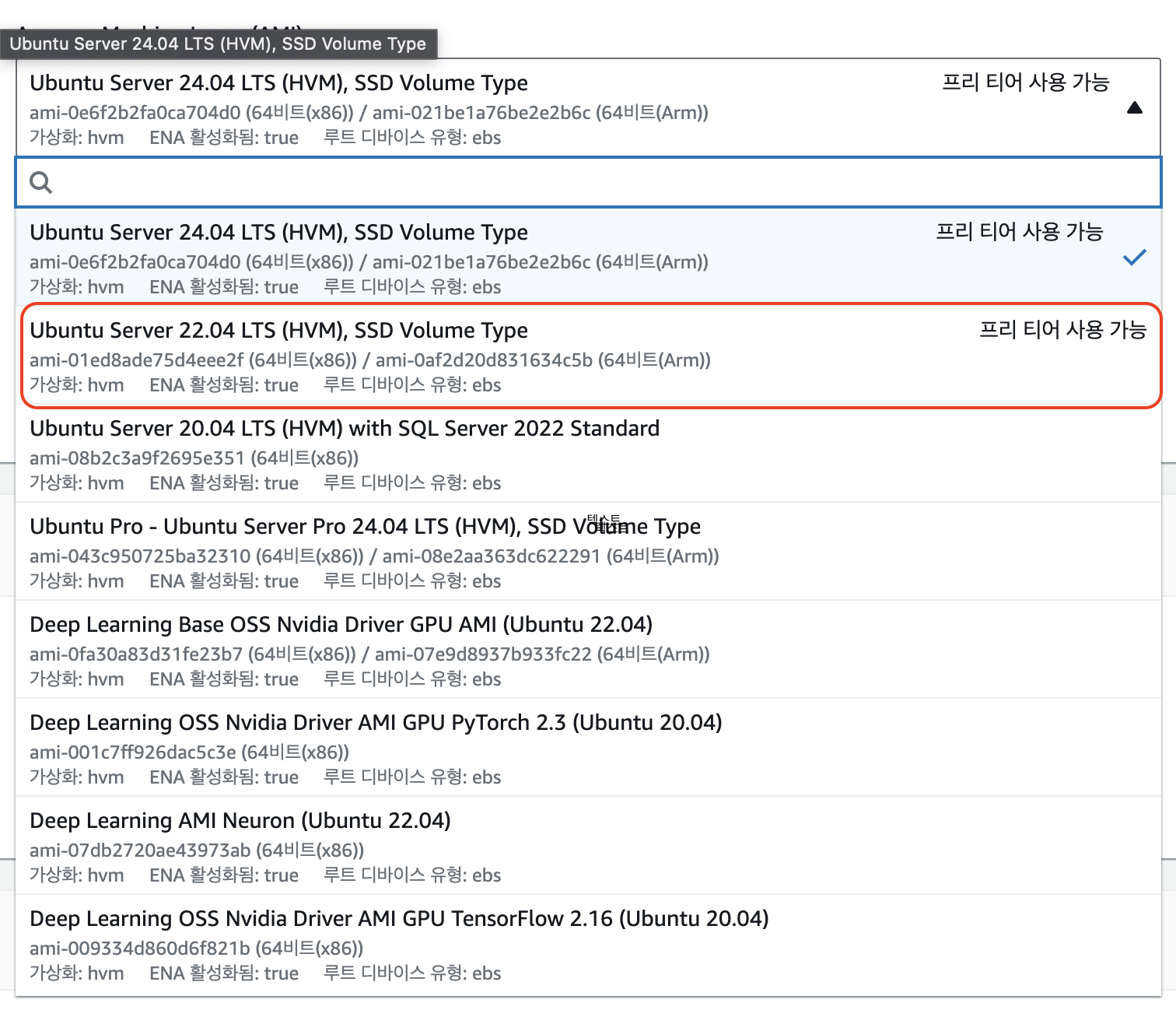Click AMI ID ami-01ed8ade75d4eee2f text

coord(136,360)
